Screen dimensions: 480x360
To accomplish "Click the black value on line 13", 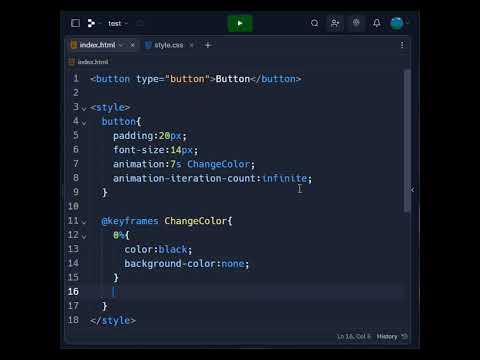I will pos(173,249).
